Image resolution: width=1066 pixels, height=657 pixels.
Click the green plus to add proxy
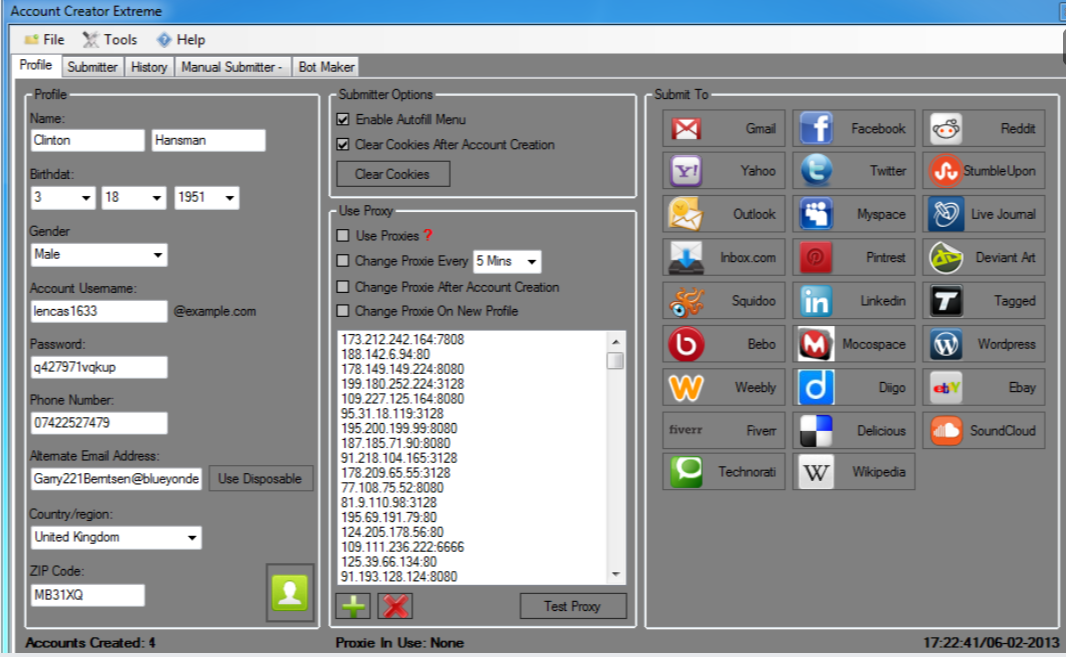[x=352, y=605]
